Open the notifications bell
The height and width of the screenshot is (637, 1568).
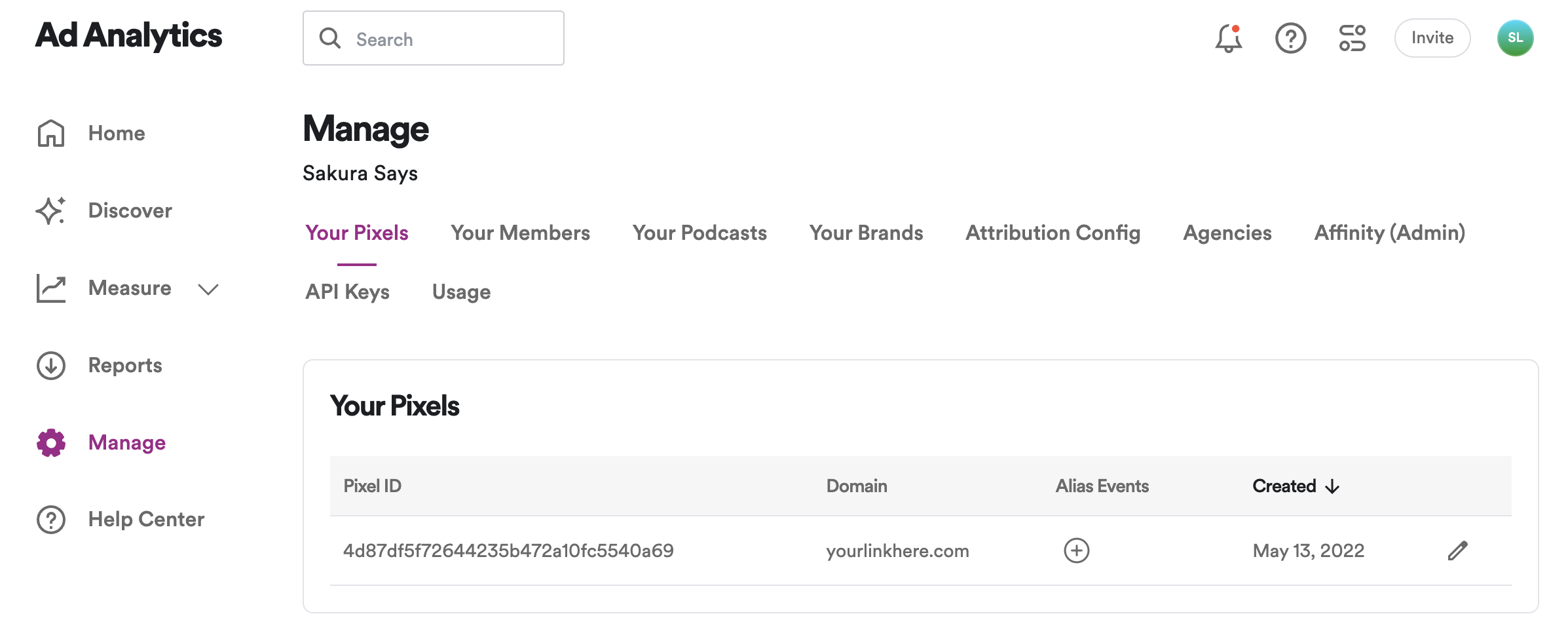[x=1229, y=39]
